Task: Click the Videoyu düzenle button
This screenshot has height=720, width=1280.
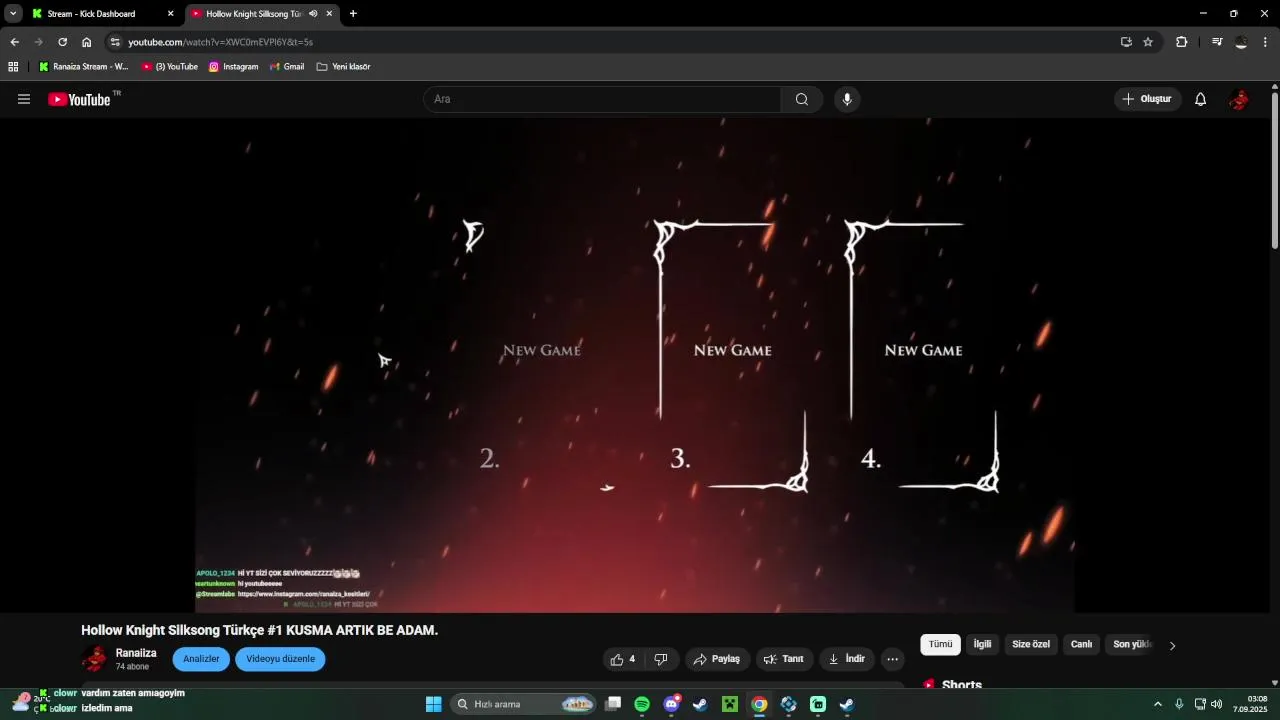Action: [x=281, y=659]
